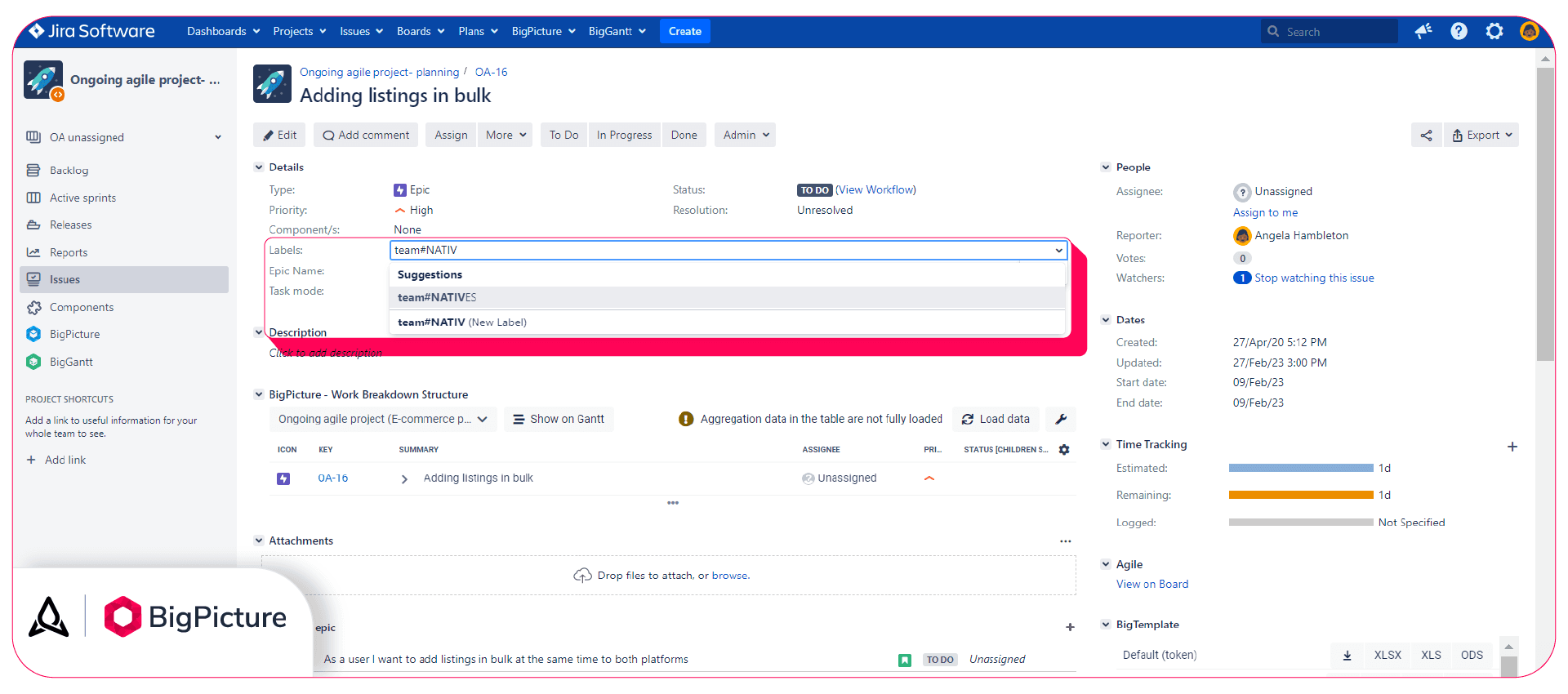The width and height of the screenshot is (1568, 694).
Task: Open the Dashboards menu
Action: (223, 31)
